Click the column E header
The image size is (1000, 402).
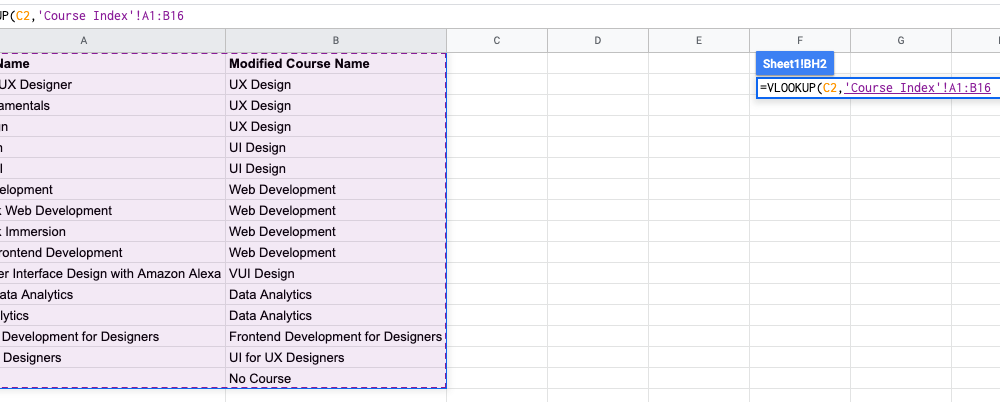coord(698,40)
